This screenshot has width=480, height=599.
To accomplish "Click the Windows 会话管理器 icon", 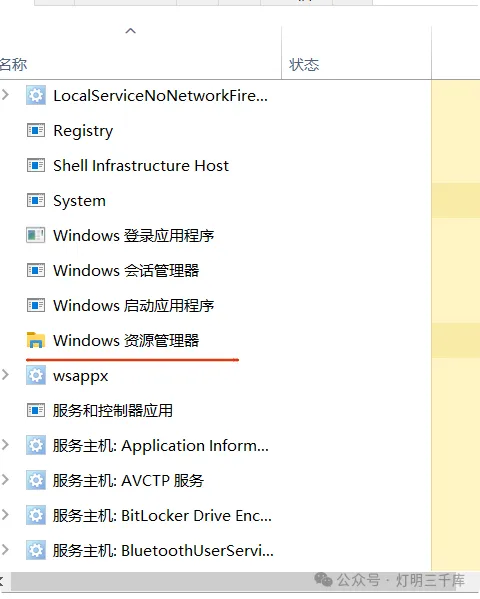I will tap(36, 270).
